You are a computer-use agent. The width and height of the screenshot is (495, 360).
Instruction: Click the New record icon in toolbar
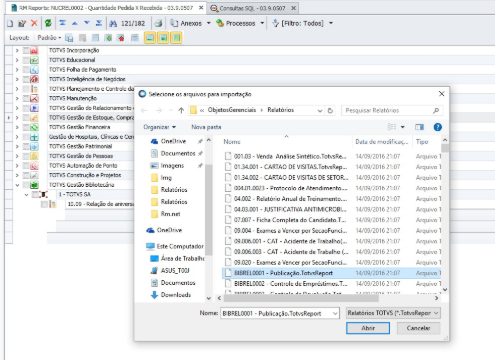click(x=10, y=23)
